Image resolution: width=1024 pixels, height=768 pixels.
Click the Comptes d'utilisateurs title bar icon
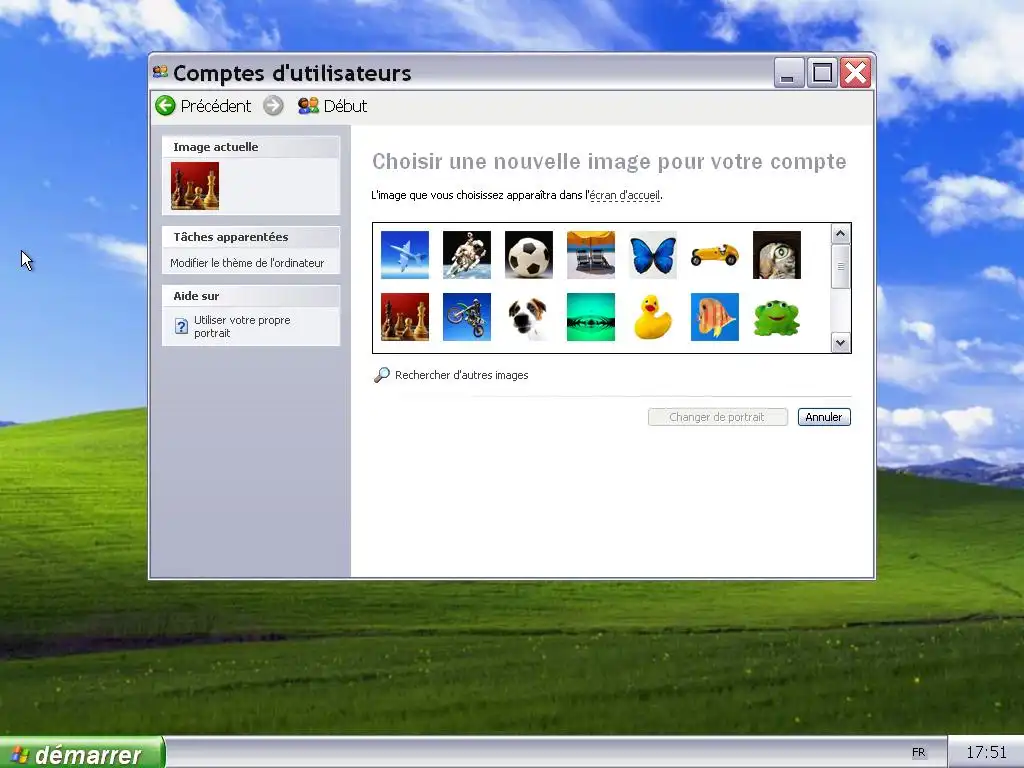point(160,72)
